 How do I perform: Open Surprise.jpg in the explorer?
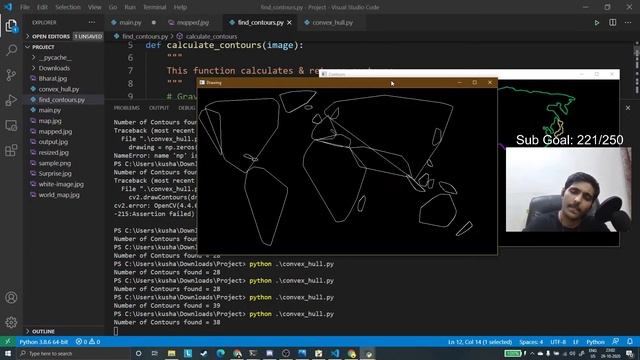click(x=55, y=173)
